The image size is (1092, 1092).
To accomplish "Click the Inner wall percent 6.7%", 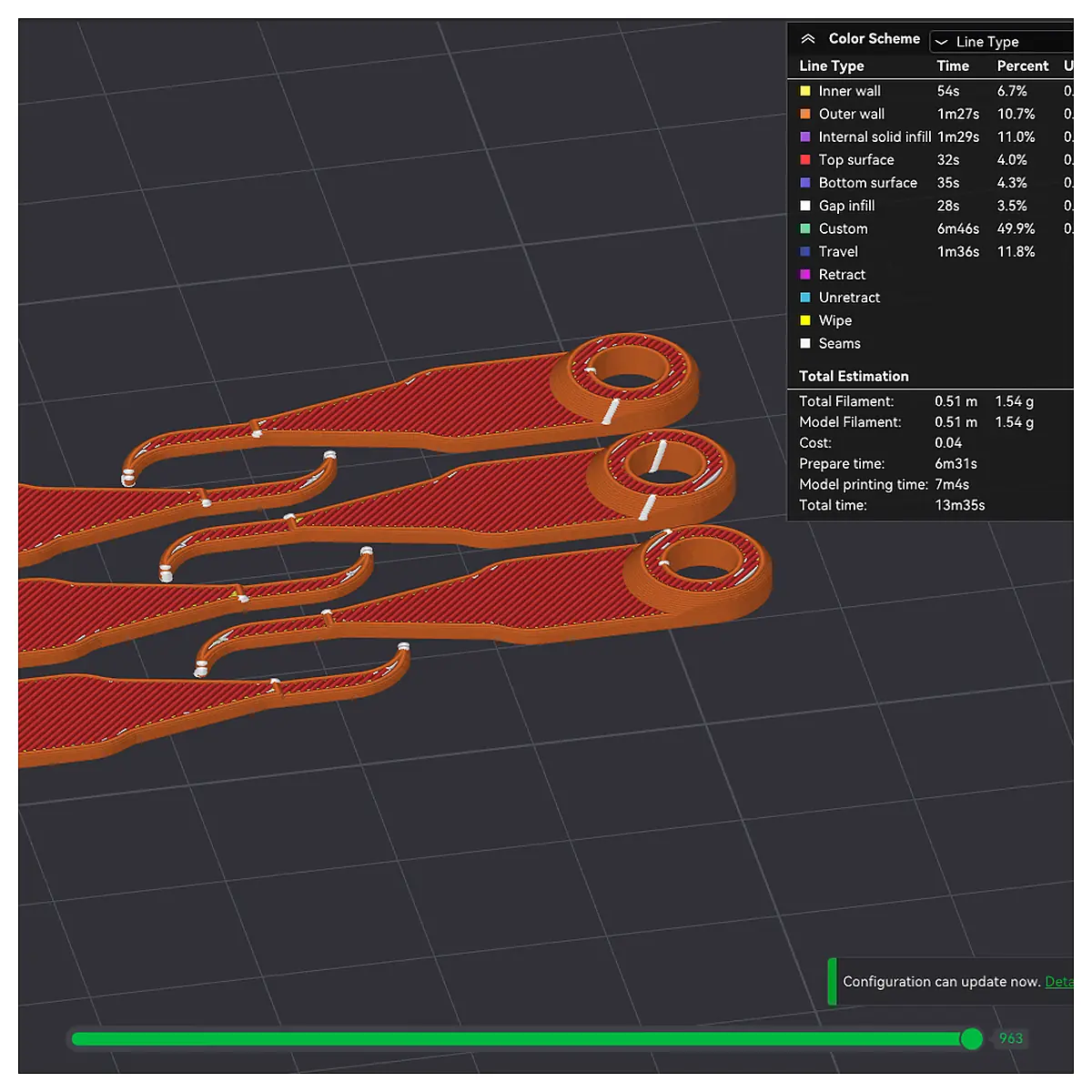I will (1012, 91).
